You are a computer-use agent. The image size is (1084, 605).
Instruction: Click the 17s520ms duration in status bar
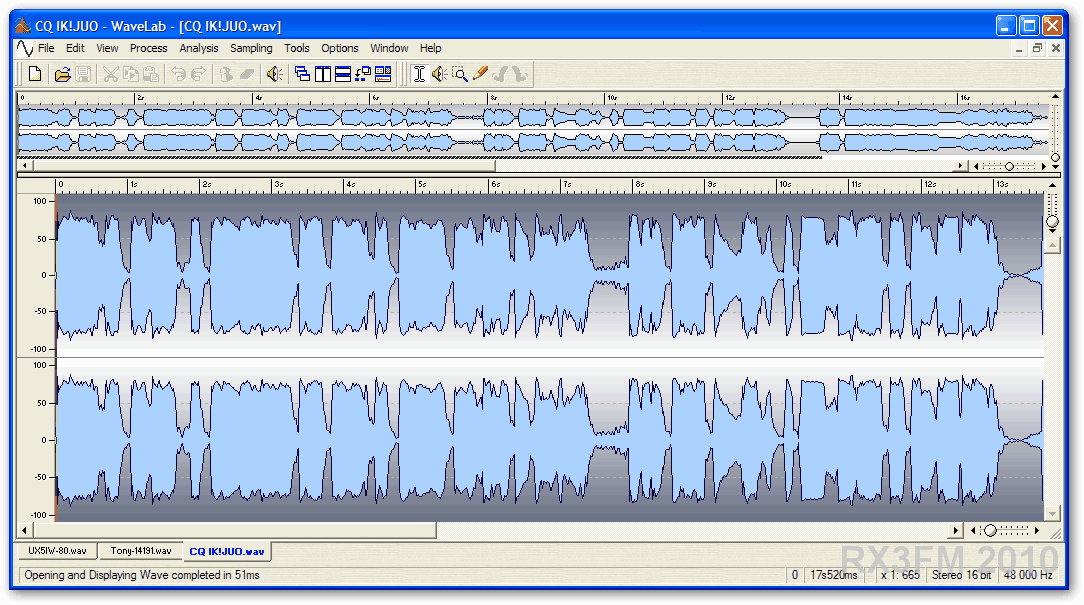pyautogui.click(x=834, y=575)
